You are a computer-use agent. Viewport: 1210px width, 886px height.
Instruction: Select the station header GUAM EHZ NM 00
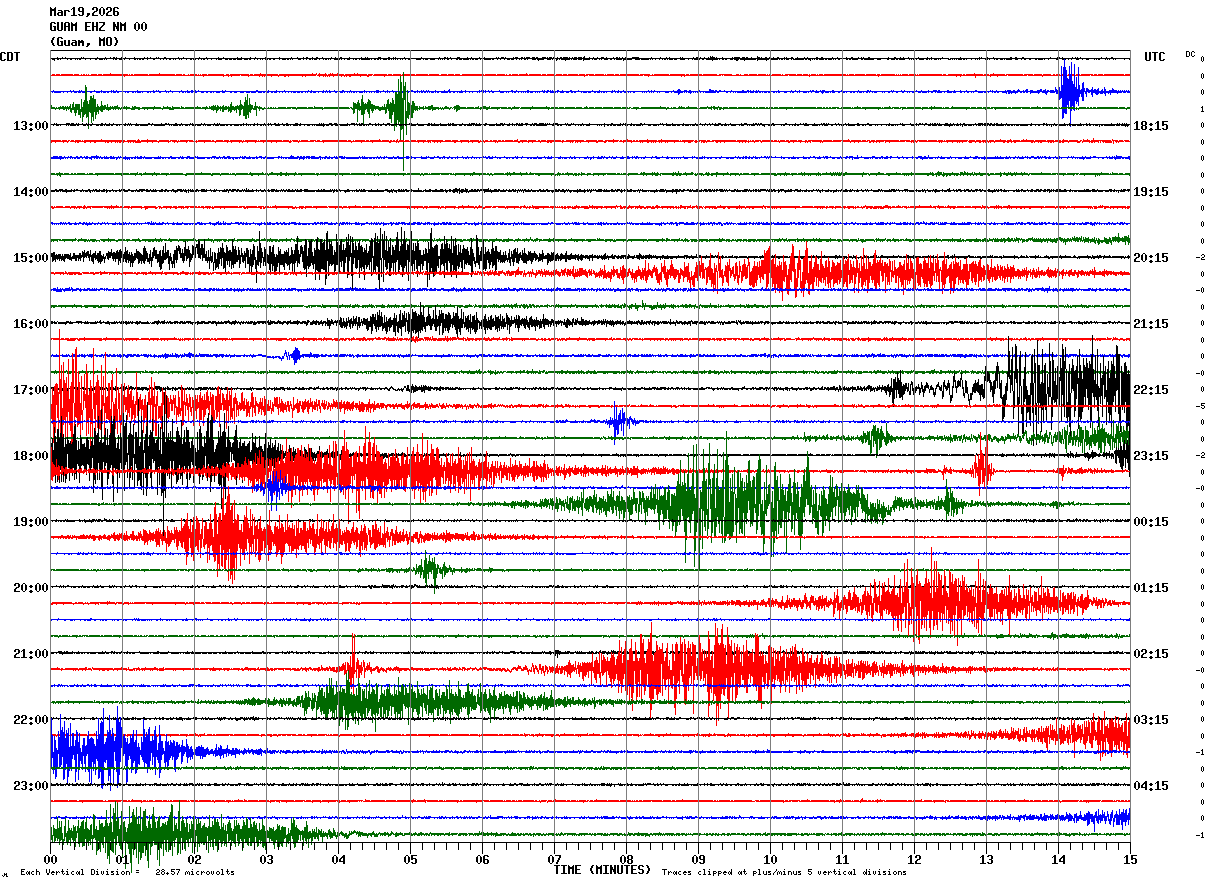(98, 27)
